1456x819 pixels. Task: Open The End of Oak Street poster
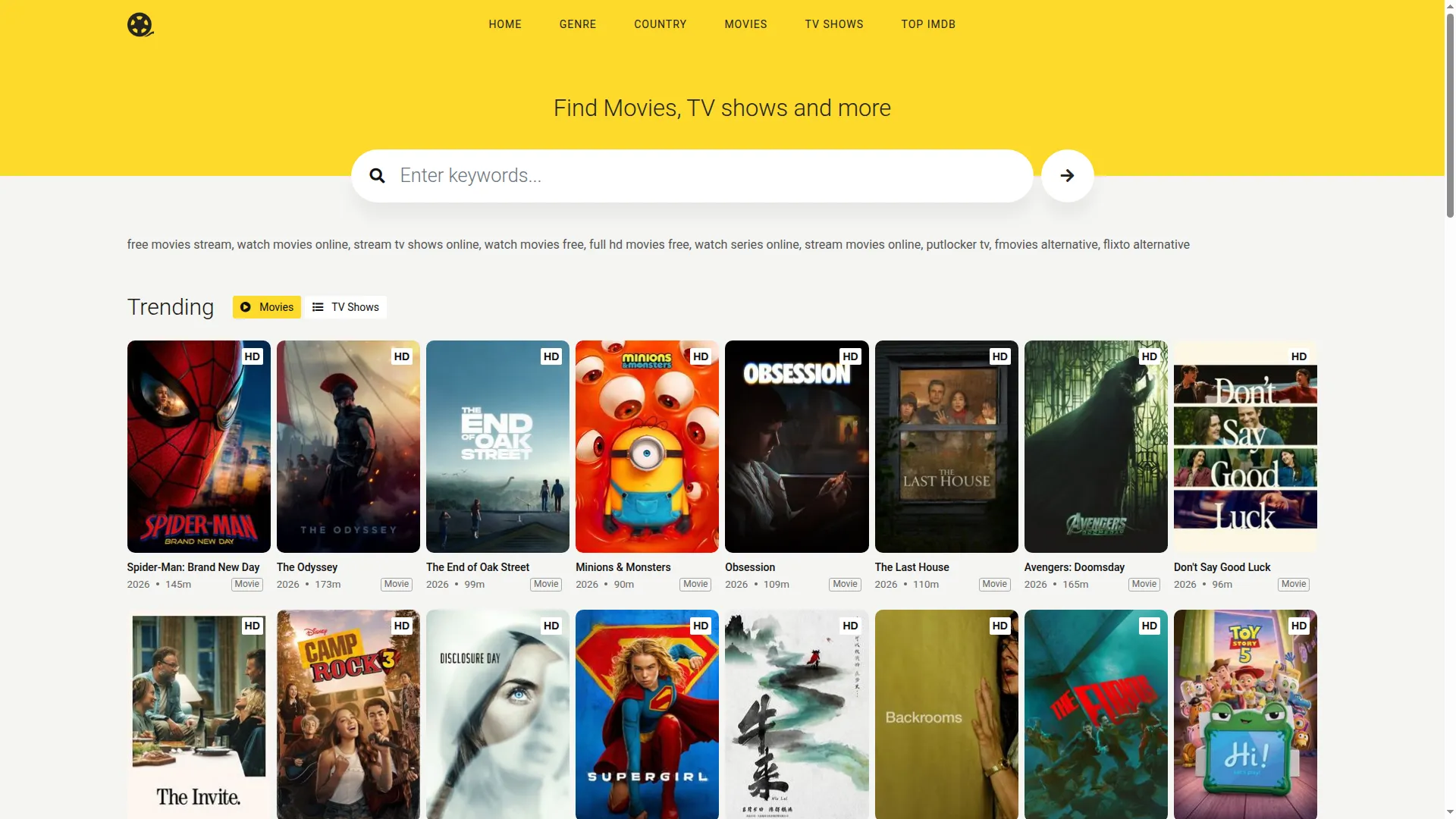pos(497,447)
